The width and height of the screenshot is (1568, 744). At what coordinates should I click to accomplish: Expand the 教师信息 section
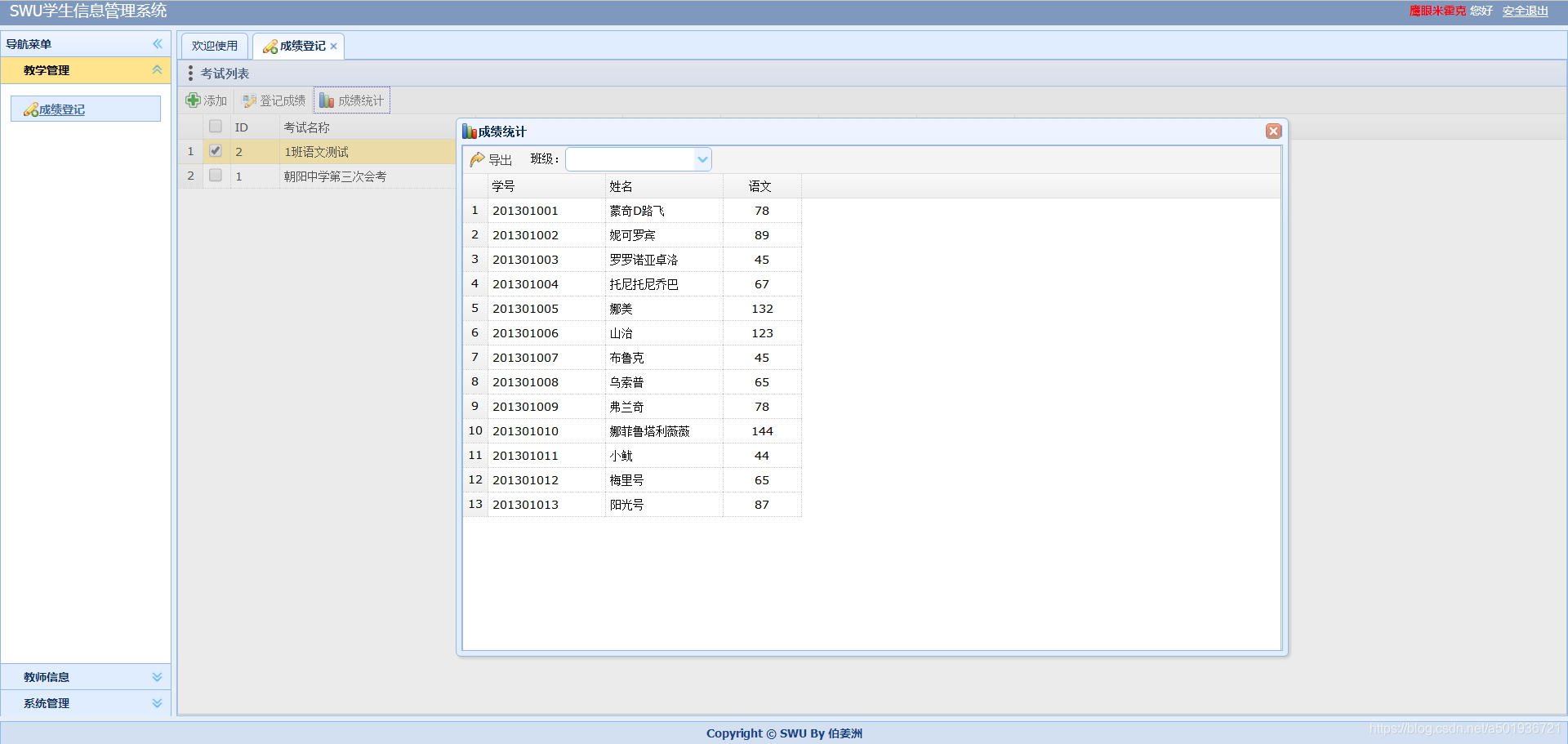pos(157,677)
